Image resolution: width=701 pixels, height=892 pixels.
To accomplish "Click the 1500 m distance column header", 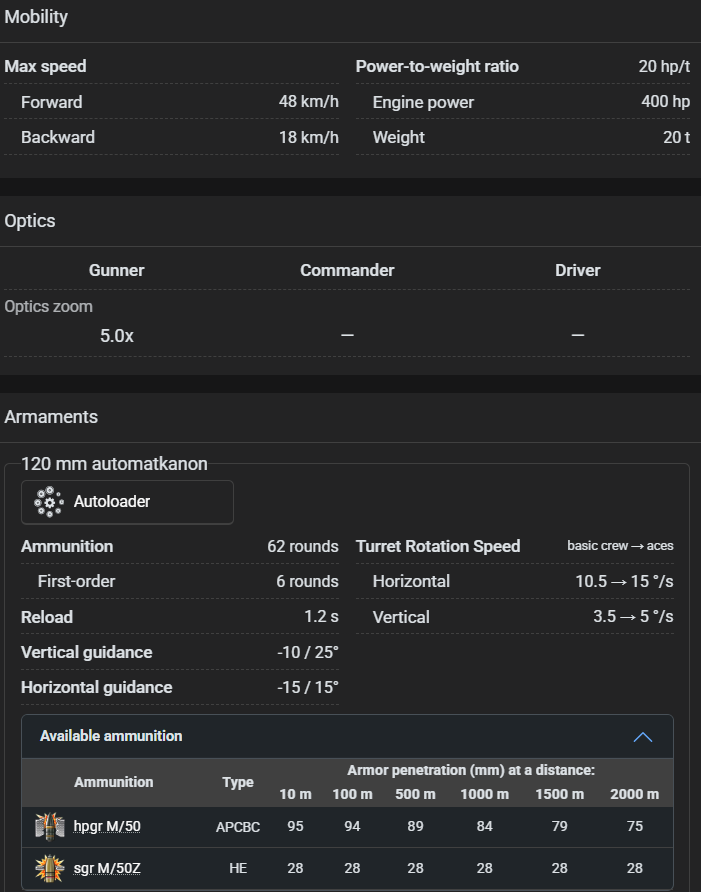I will click(x=559, y=795).
